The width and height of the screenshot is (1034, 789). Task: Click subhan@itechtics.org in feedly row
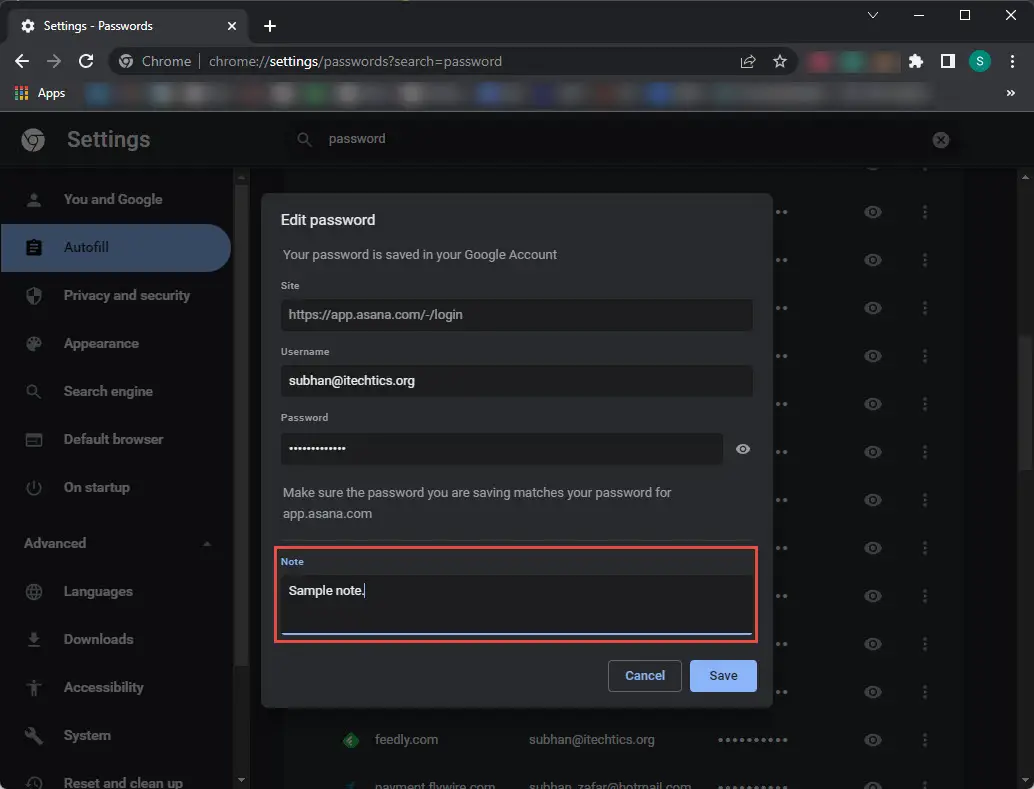tap(592, 740)
